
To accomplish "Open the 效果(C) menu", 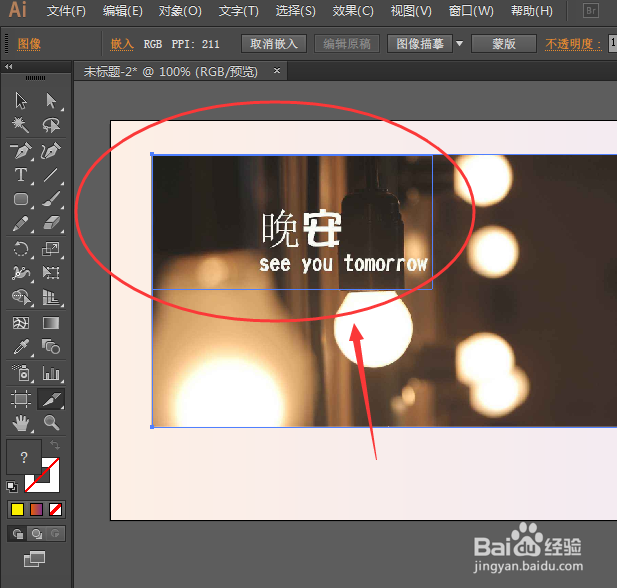I will click(x=353, y=11).
